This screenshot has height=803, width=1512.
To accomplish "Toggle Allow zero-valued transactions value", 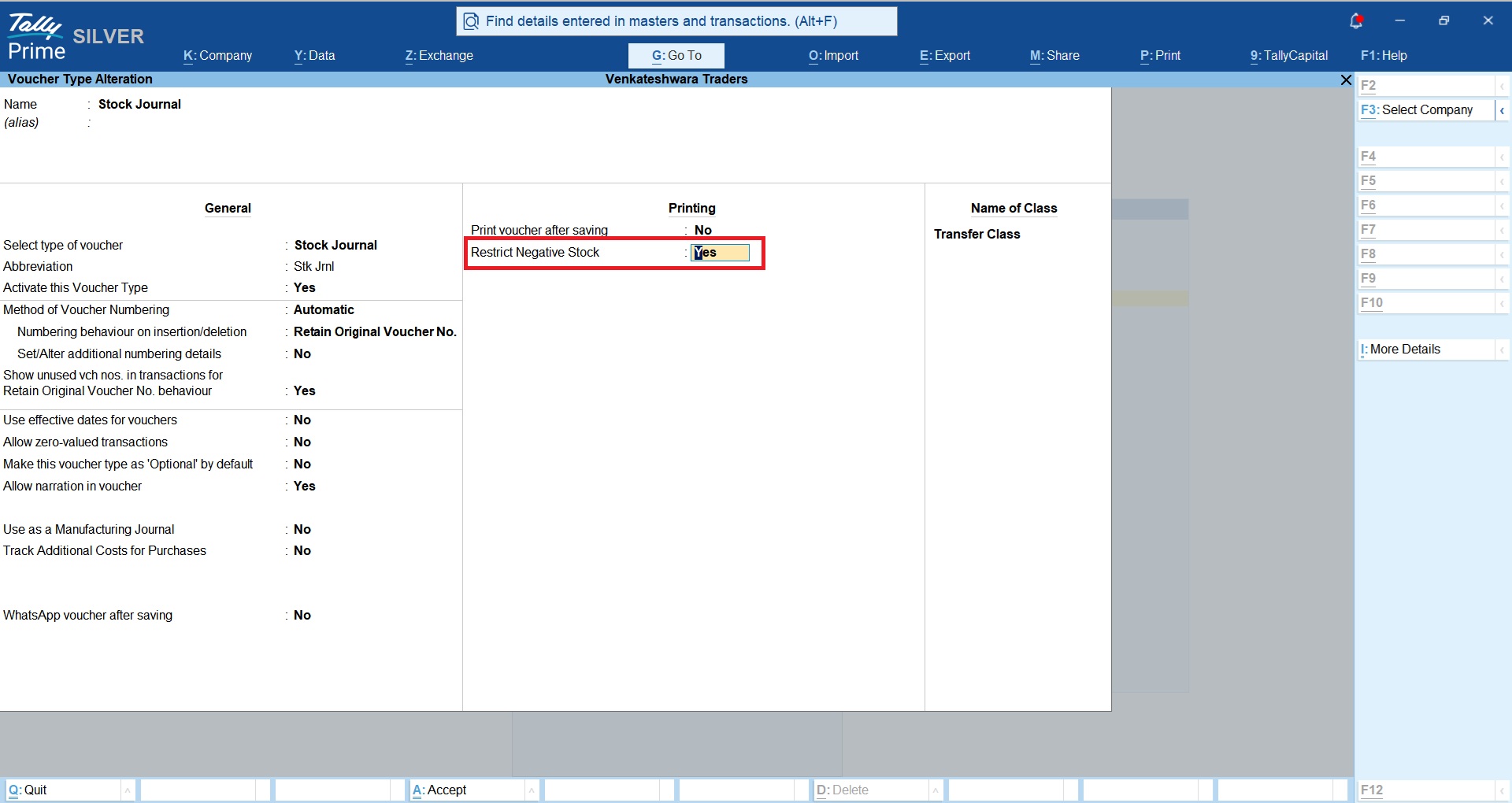I will (x=302, y=442).
